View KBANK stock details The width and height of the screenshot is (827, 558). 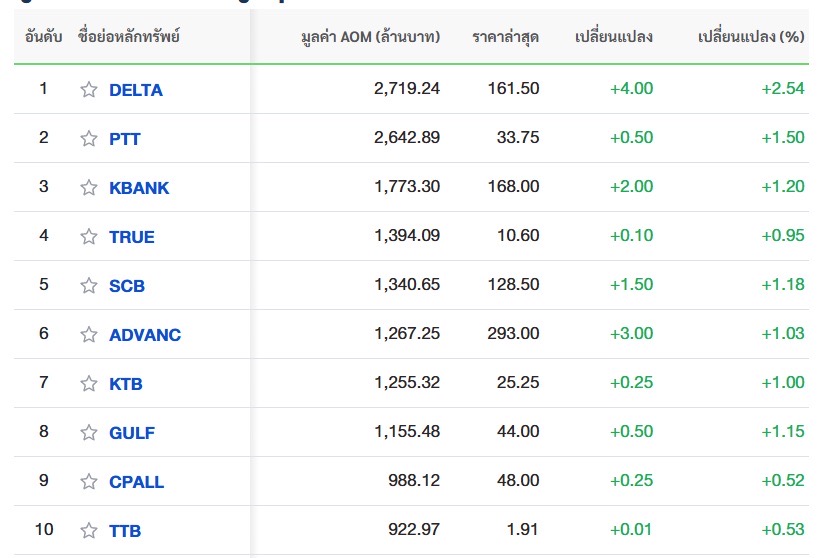click(x=139, y=188)
